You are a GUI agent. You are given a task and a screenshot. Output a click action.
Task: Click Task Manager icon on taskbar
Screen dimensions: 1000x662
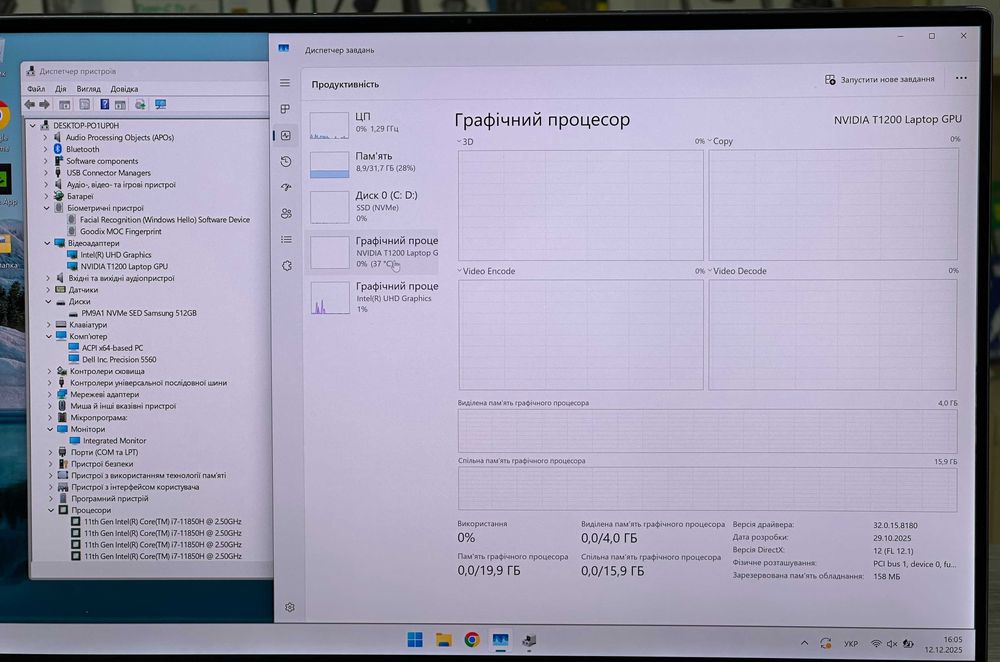point(501,640)
